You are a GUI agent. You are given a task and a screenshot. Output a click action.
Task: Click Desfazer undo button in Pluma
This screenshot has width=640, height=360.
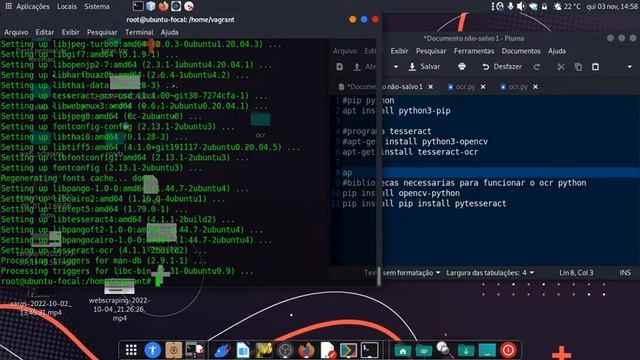[x=502, y=67]
